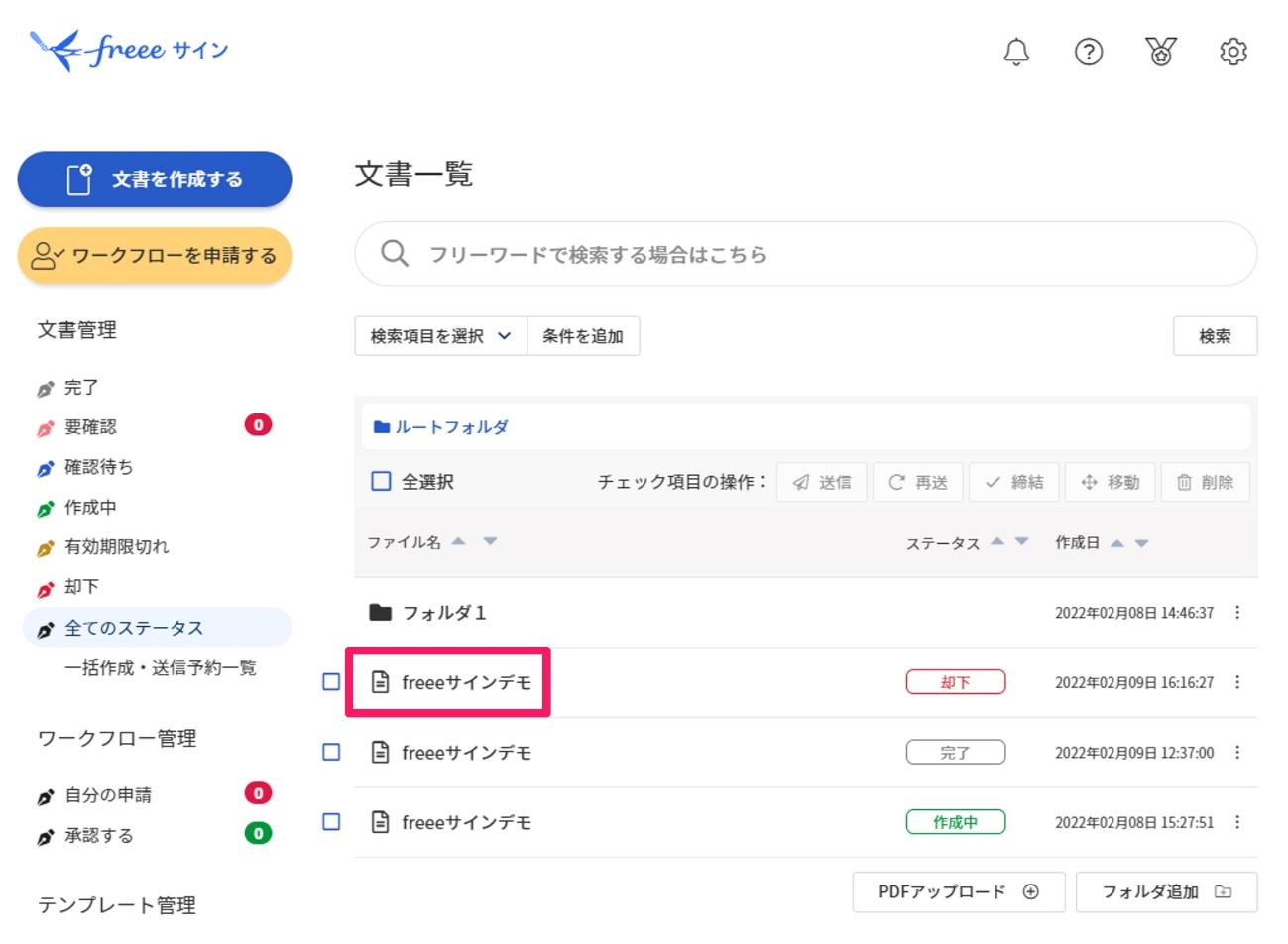Click the gray 完了 status badge

coord(955,753)
